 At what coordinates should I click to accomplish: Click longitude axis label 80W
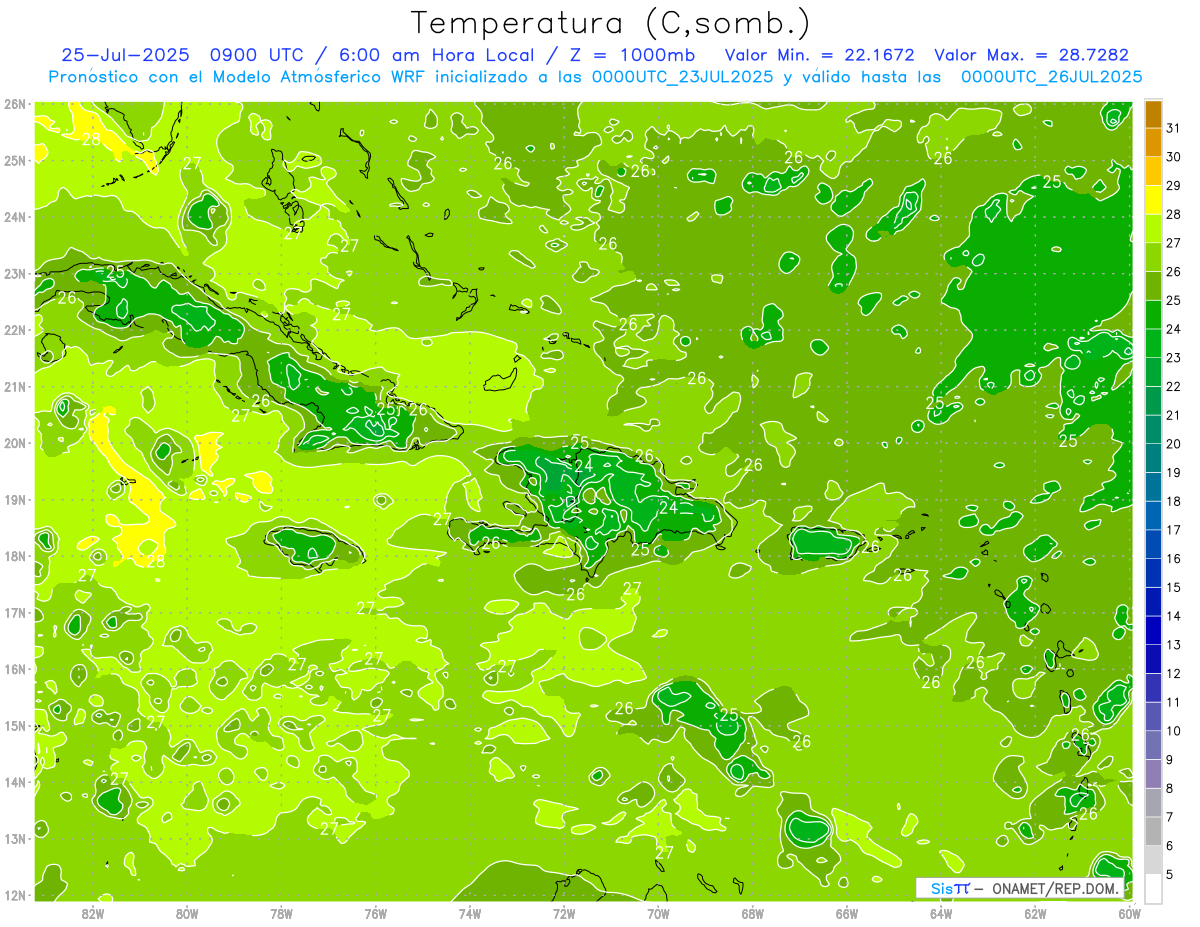(x=187, y=913)
